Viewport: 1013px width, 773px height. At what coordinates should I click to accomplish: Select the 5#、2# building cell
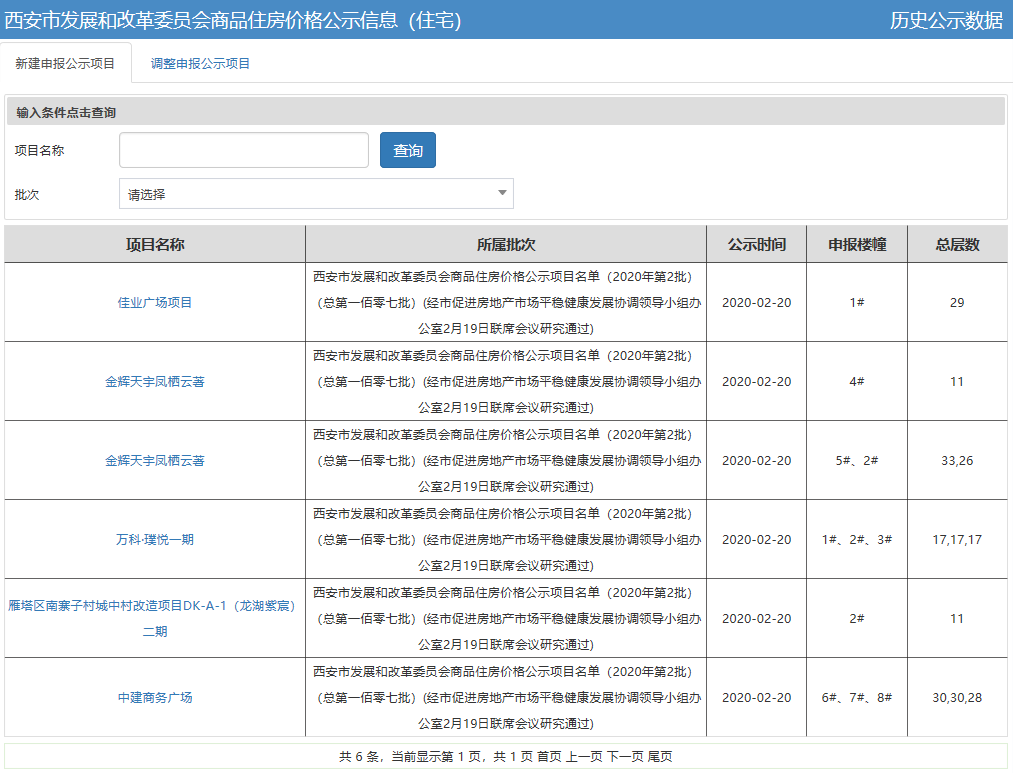857,460
